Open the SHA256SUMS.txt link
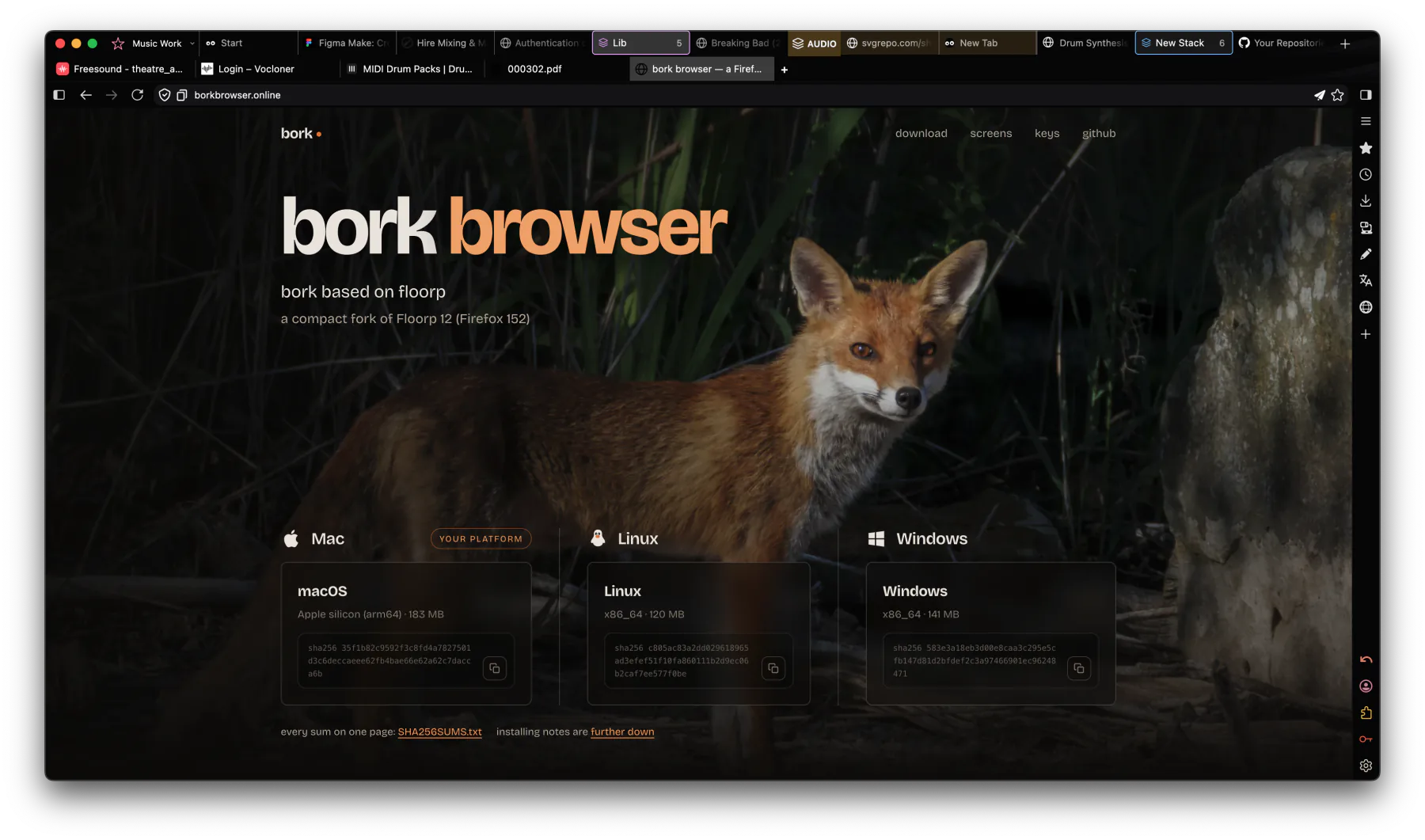Viewport: 1425px width, 840px height. pyautogui.click(x=439, y=732)
